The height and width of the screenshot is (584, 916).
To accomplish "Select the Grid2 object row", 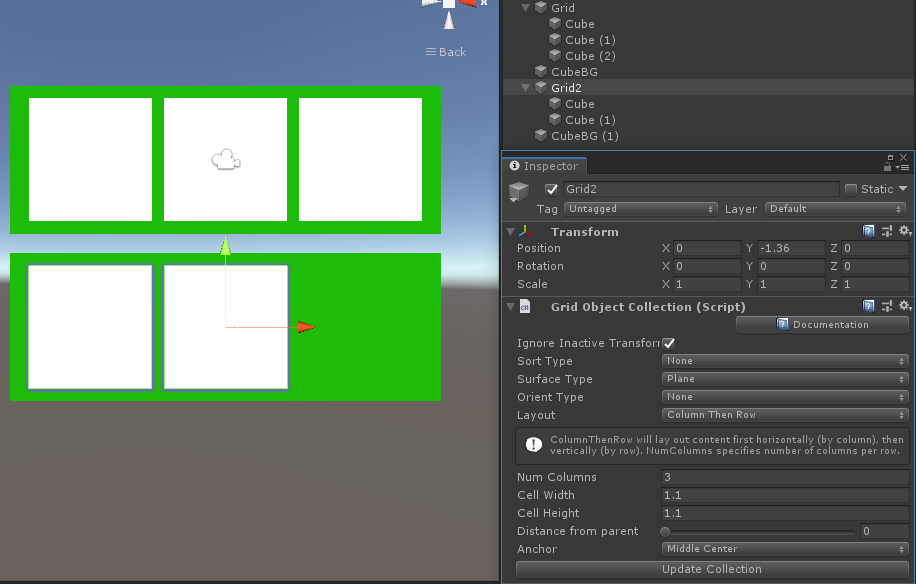I will tap(709, 88).
